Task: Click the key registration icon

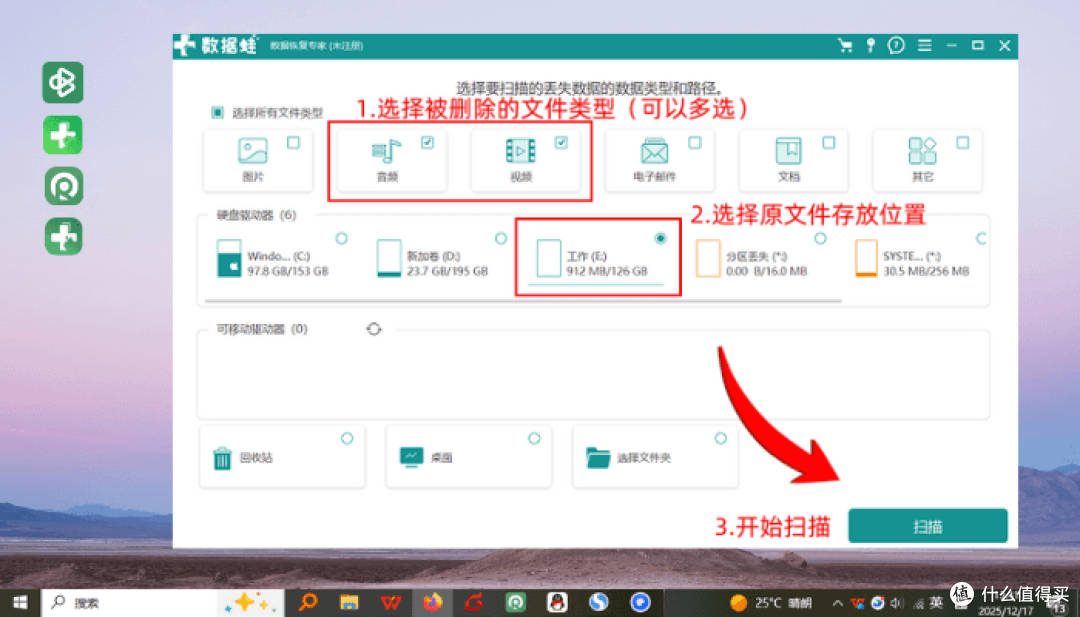Action: (x=871, y=45)
